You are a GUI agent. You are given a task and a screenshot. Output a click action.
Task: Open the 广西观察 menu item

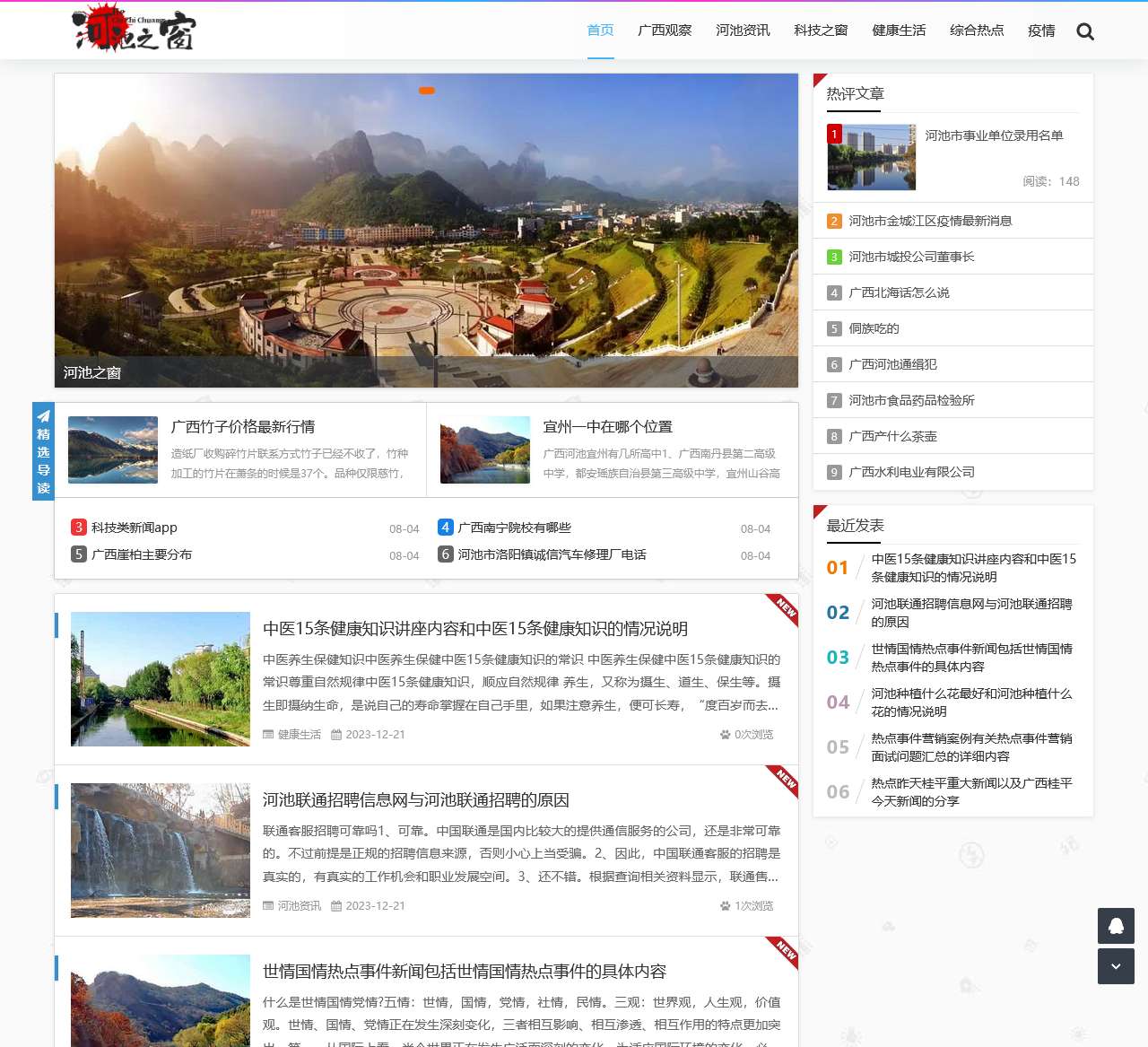coord(665,31)
